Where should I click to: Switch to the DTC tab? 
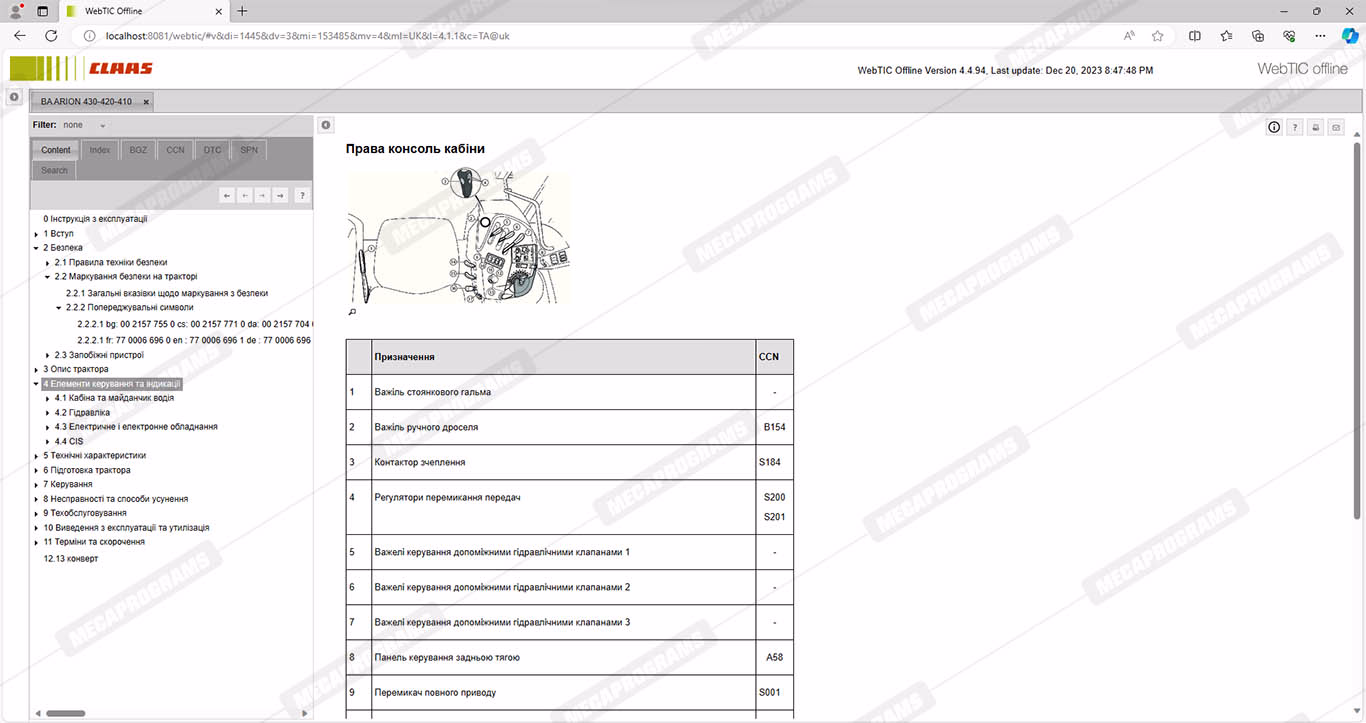212,150
